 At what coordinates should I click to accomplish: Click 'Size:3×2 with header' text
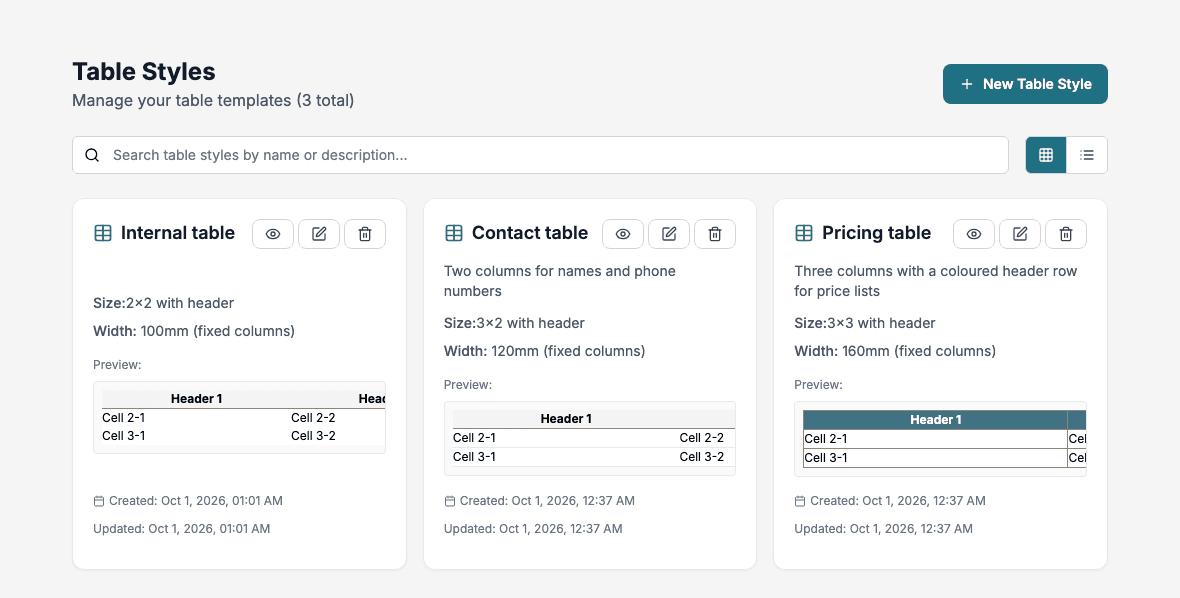(x=514, y=323)
